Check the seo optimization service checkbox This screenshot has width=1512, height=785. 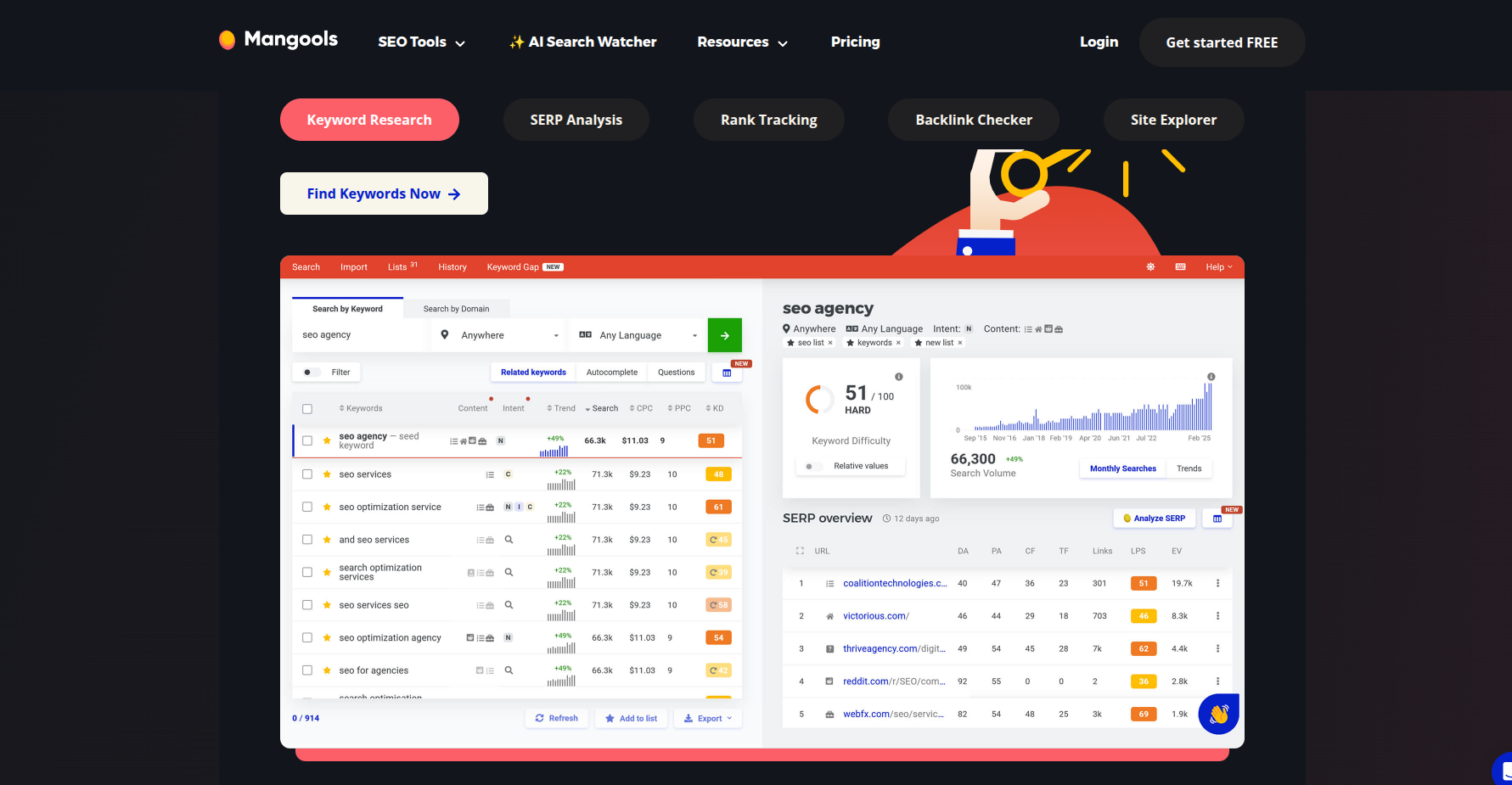pos(307,507)
